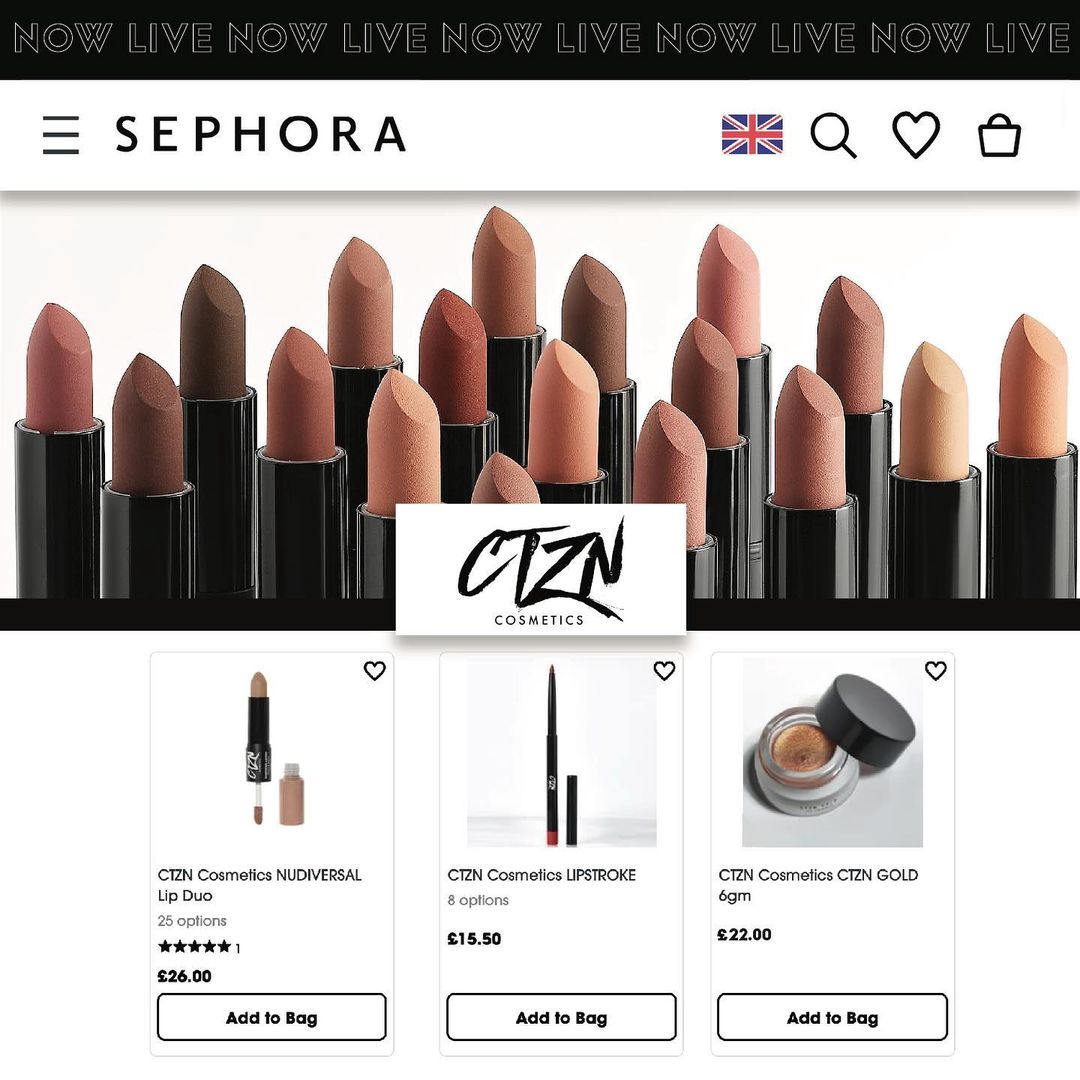Click the SEPHORA logo
Screen dimensions: 1080x1080
pyautogui.click(x=260, y=134)
